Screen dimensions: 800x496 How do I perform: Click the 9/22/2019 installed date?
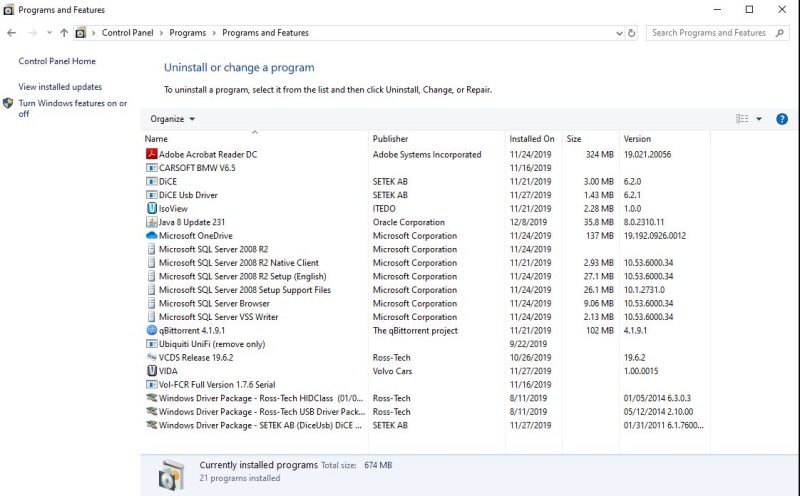point(528,344)
